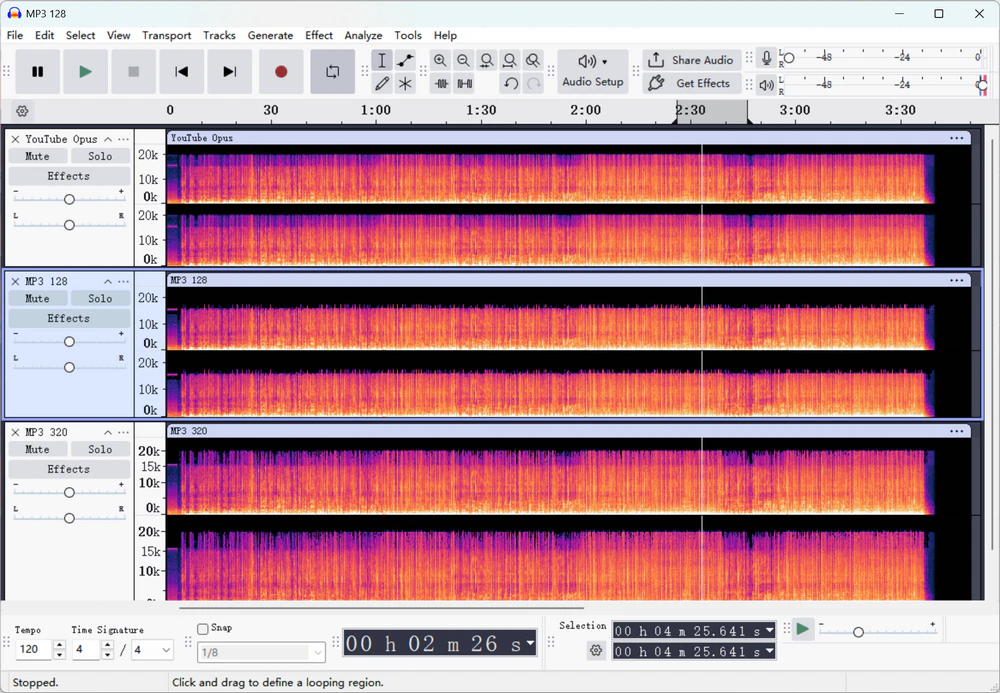Click the Get Effects button
Image resolution: width=1000 pixels, height=693 pixels.
coord(692,84)
